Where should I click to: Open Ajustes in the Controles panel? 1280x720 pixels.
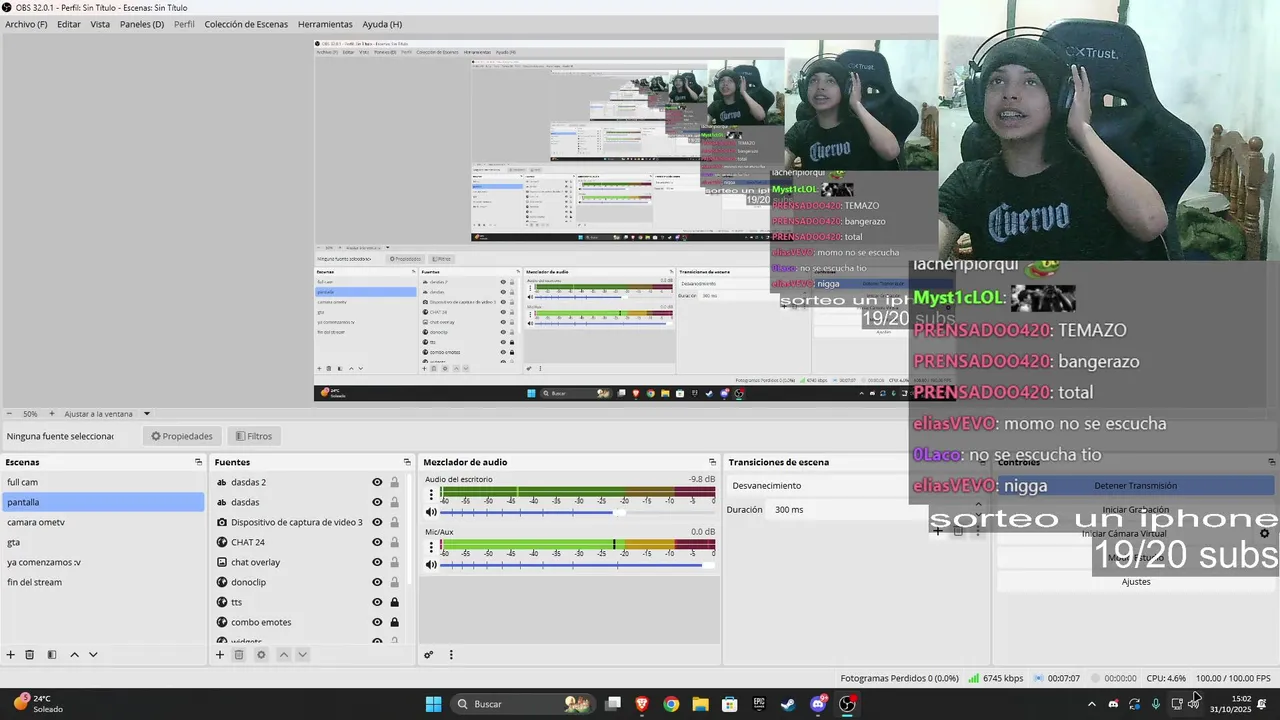click(x=1135, y=582)
